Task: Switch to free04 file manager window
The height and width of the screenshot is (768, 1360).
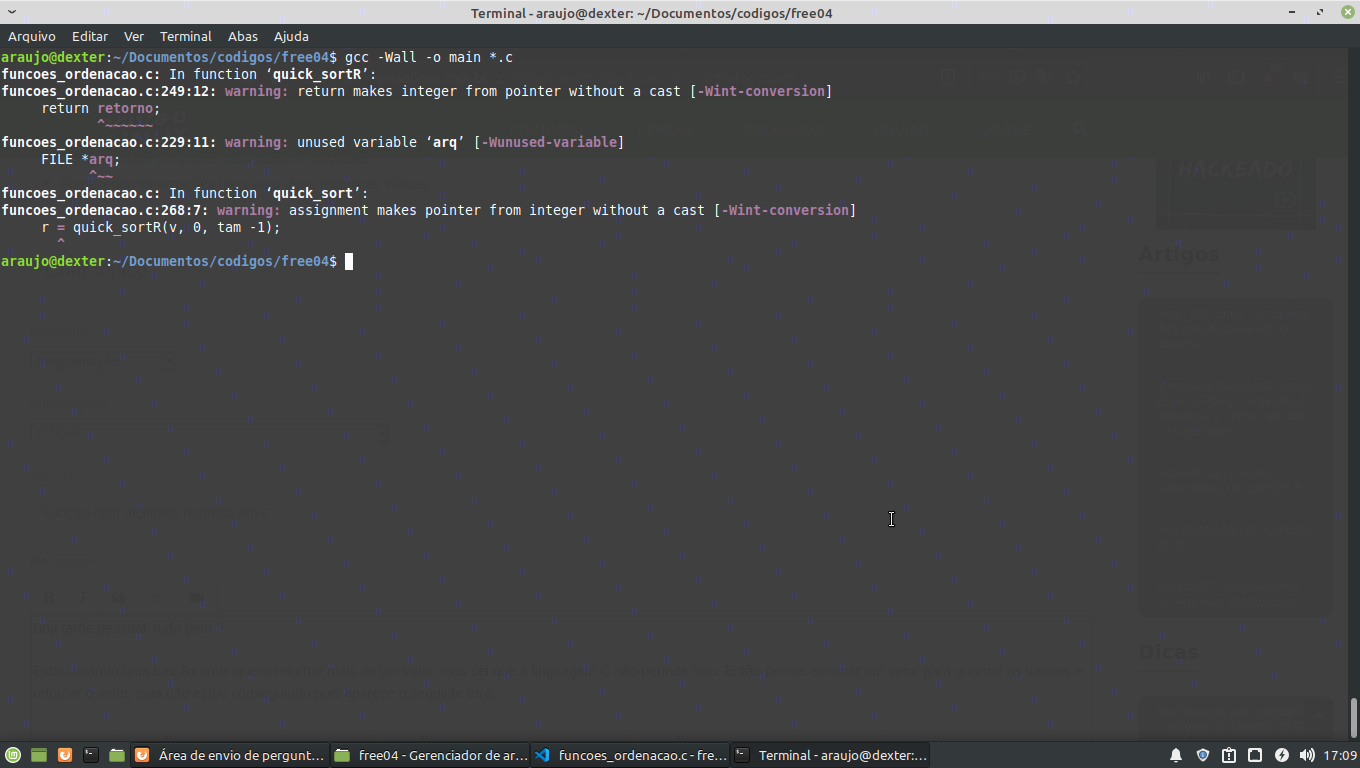Action: coord(430,755)
